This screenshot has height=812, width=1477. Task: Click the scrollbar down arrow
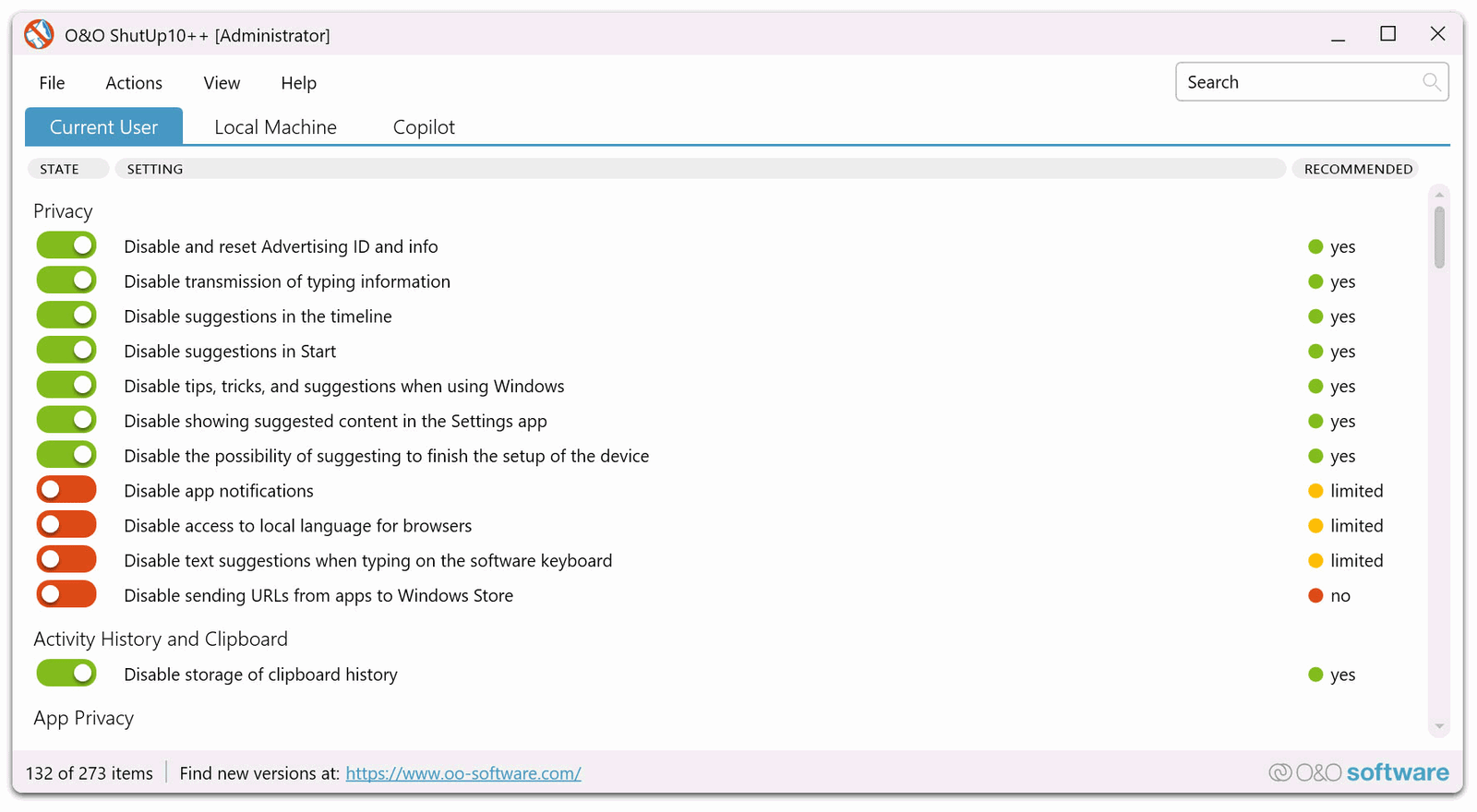(x=1439, y=727)
